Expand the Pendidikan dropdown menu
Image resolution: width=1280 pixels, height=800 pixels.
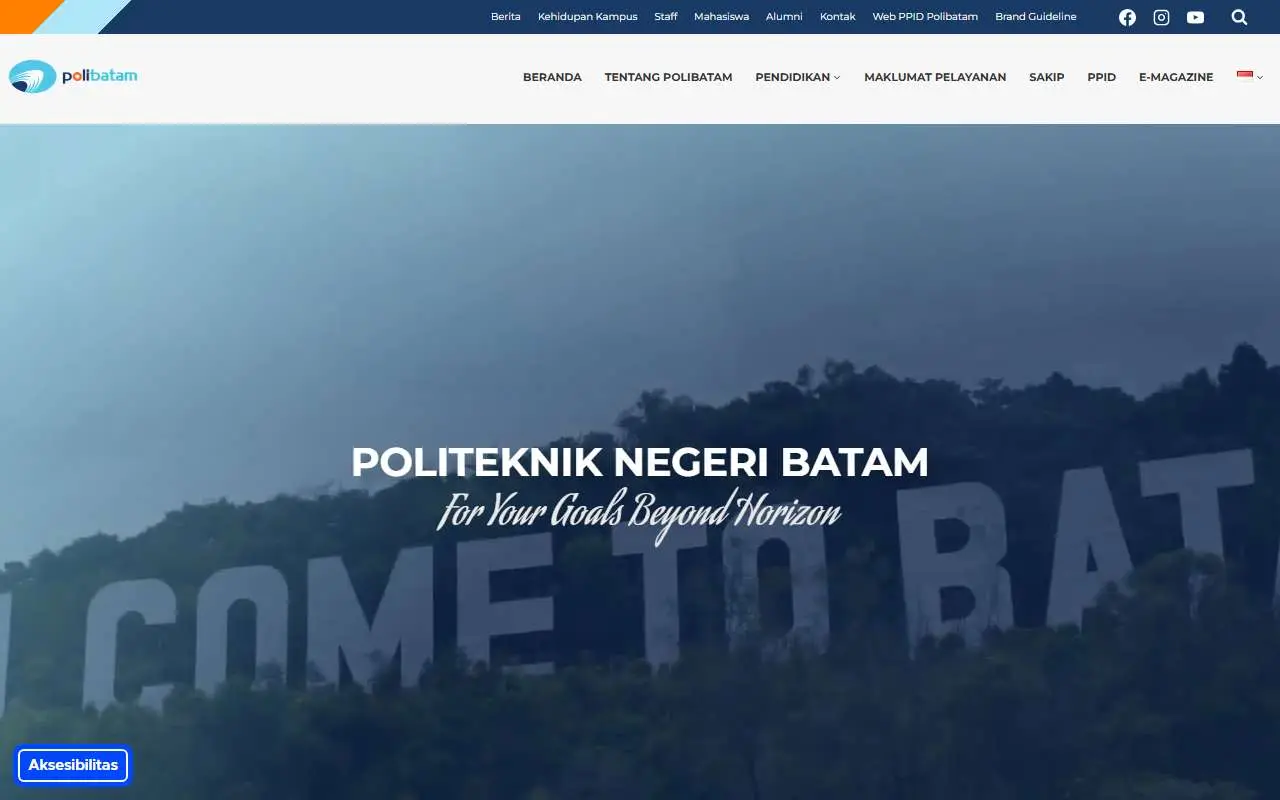[x=798, y=77]
